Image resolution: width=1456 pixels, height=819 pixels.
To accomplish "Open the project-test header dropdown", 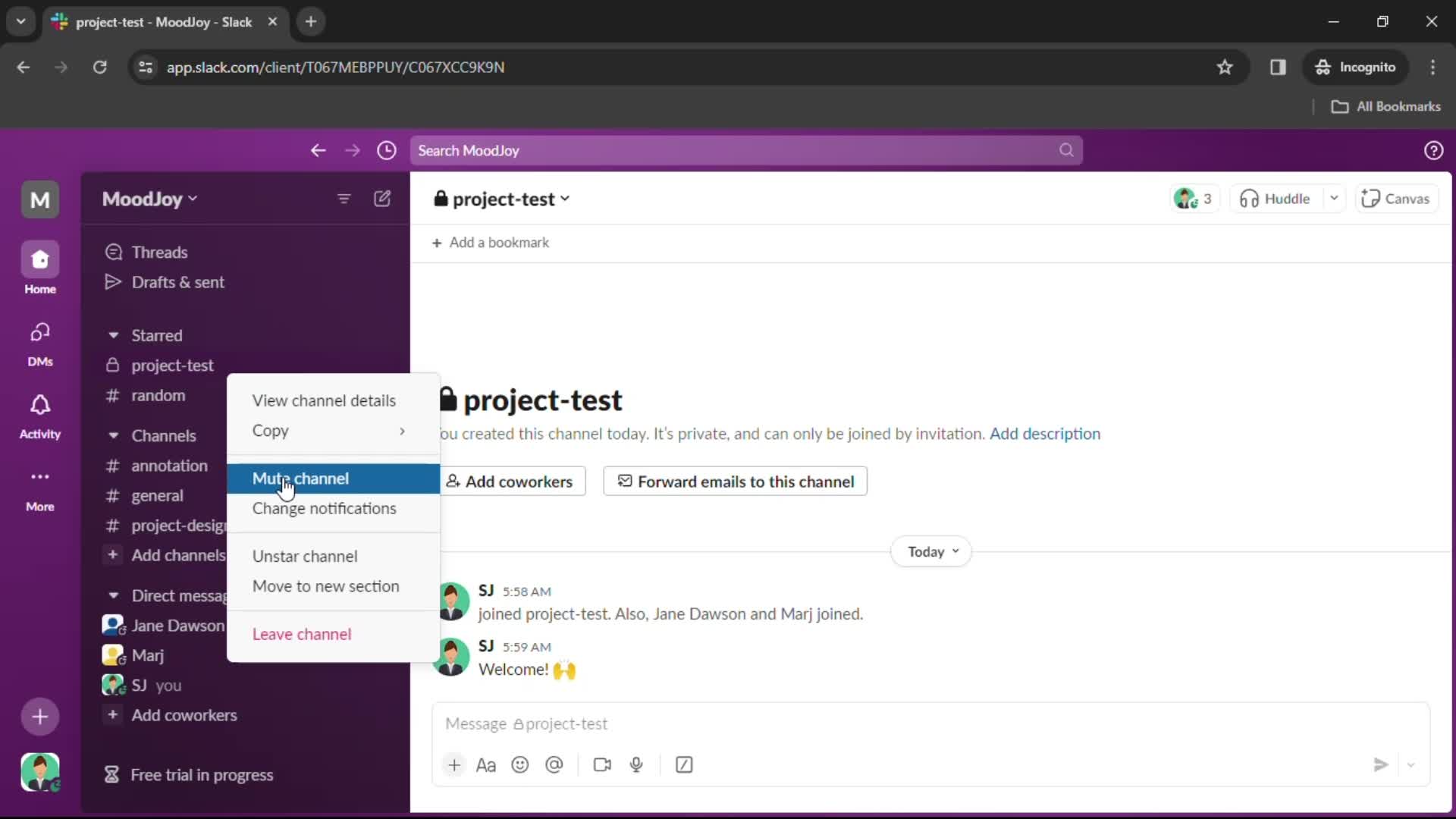I will (501, 199).
